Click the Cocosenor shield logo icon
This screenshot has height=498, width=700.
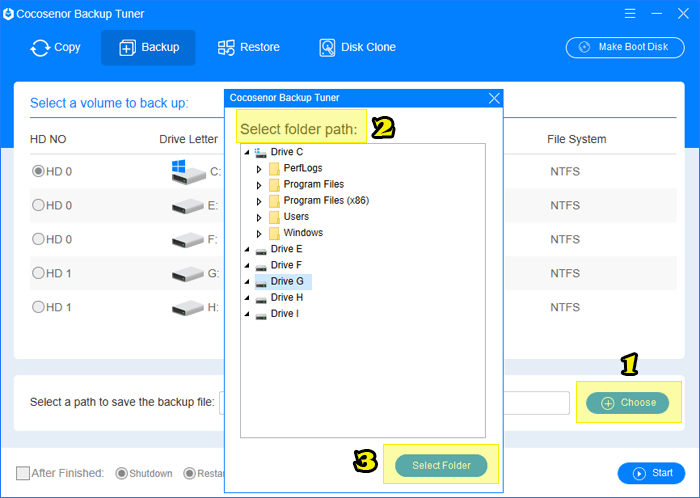8,14
